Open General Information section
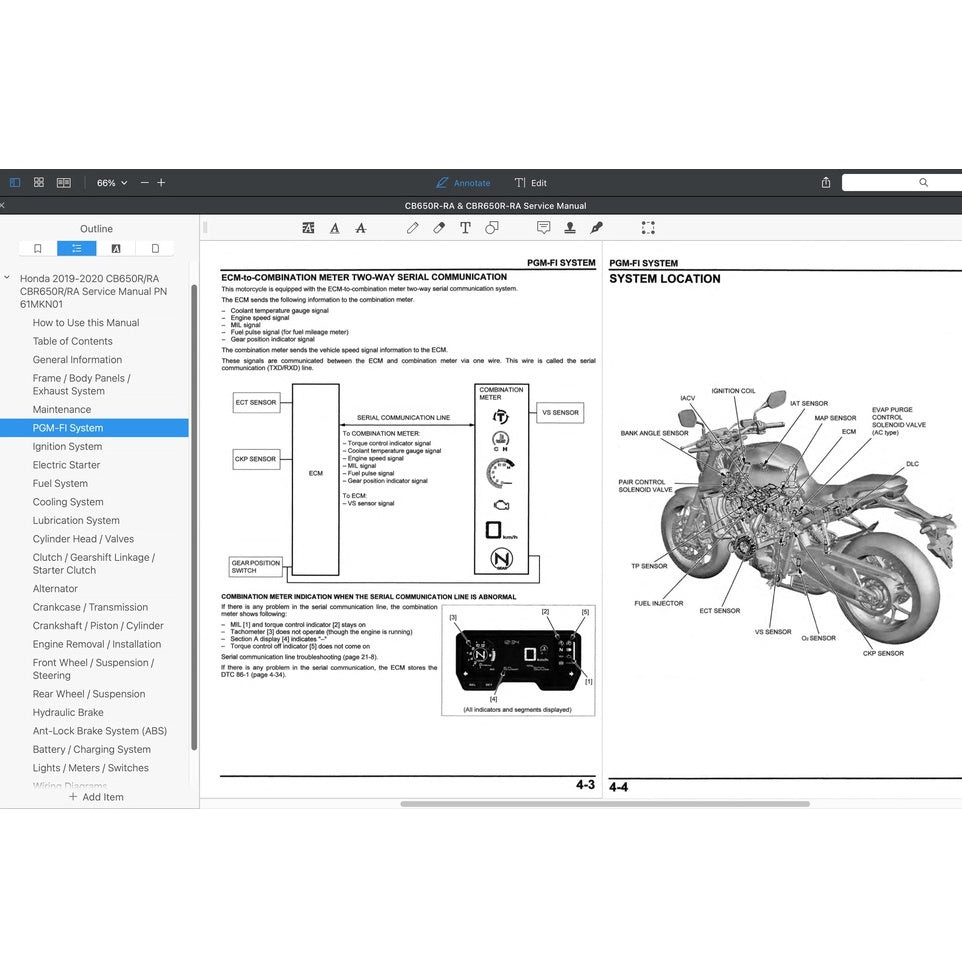 click(77, 360)
